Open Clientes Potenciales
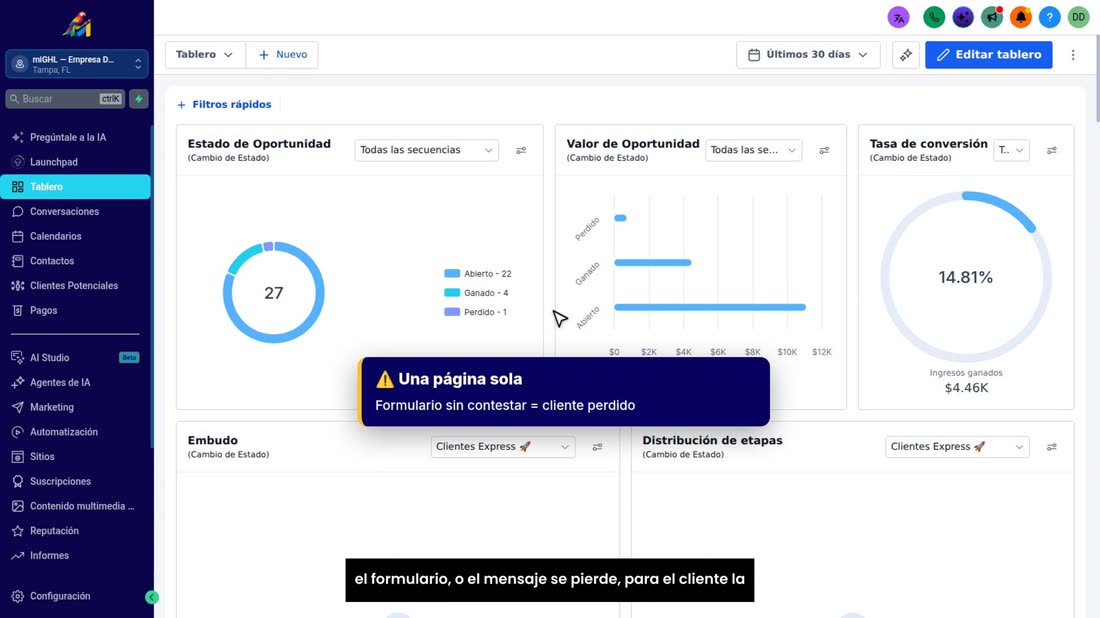This screenshot has height=618, width=1100. point(76,286)
